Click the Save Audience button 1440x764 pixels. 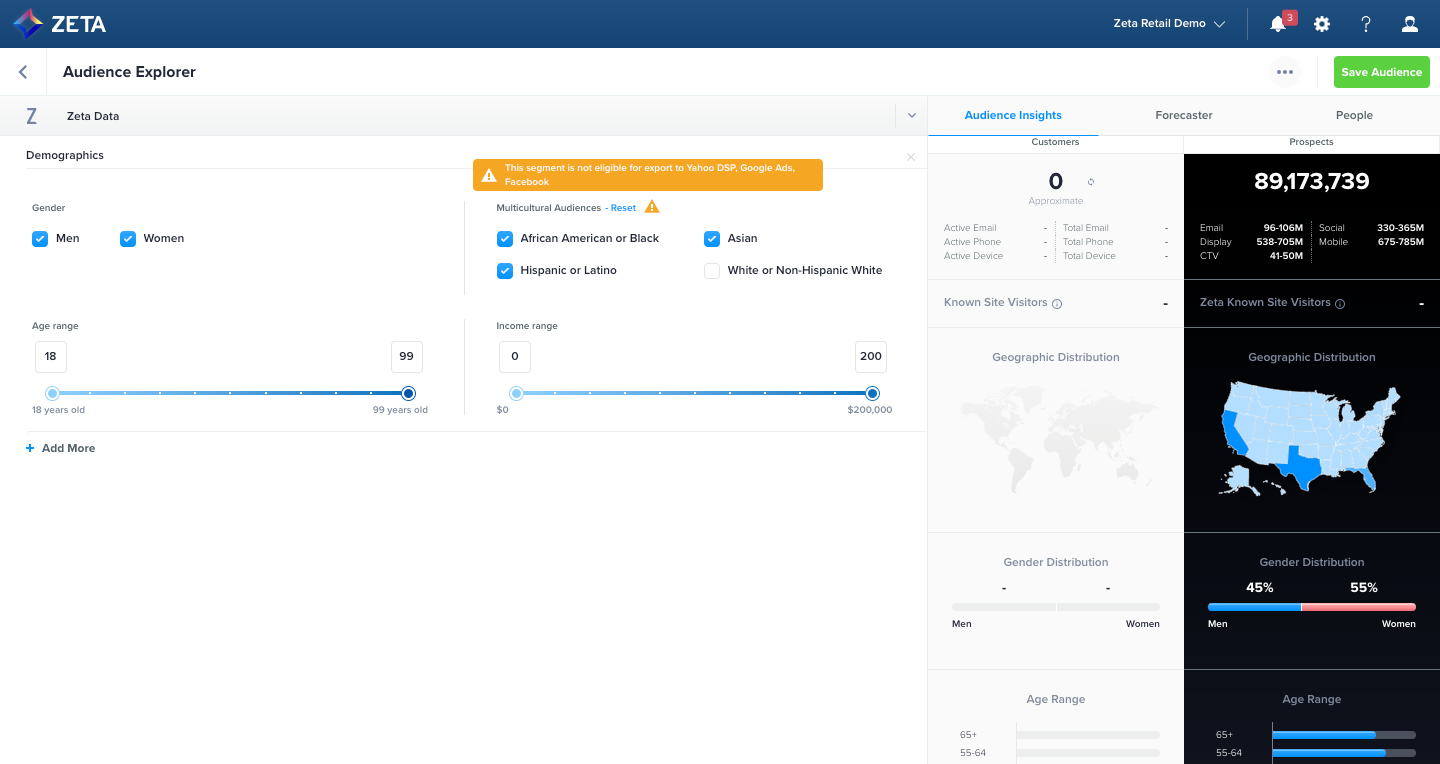1381,71
